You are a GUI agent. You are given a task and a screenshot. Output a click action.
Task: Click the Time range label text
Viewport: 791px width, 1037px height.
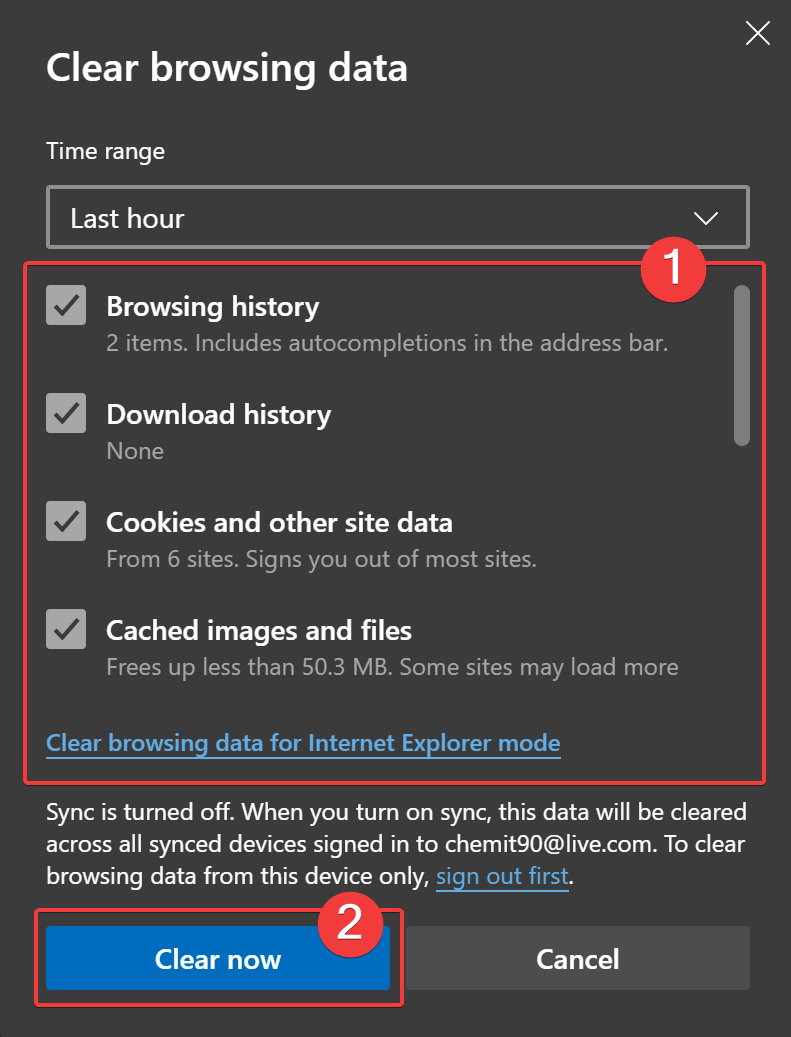pos(105,151)
